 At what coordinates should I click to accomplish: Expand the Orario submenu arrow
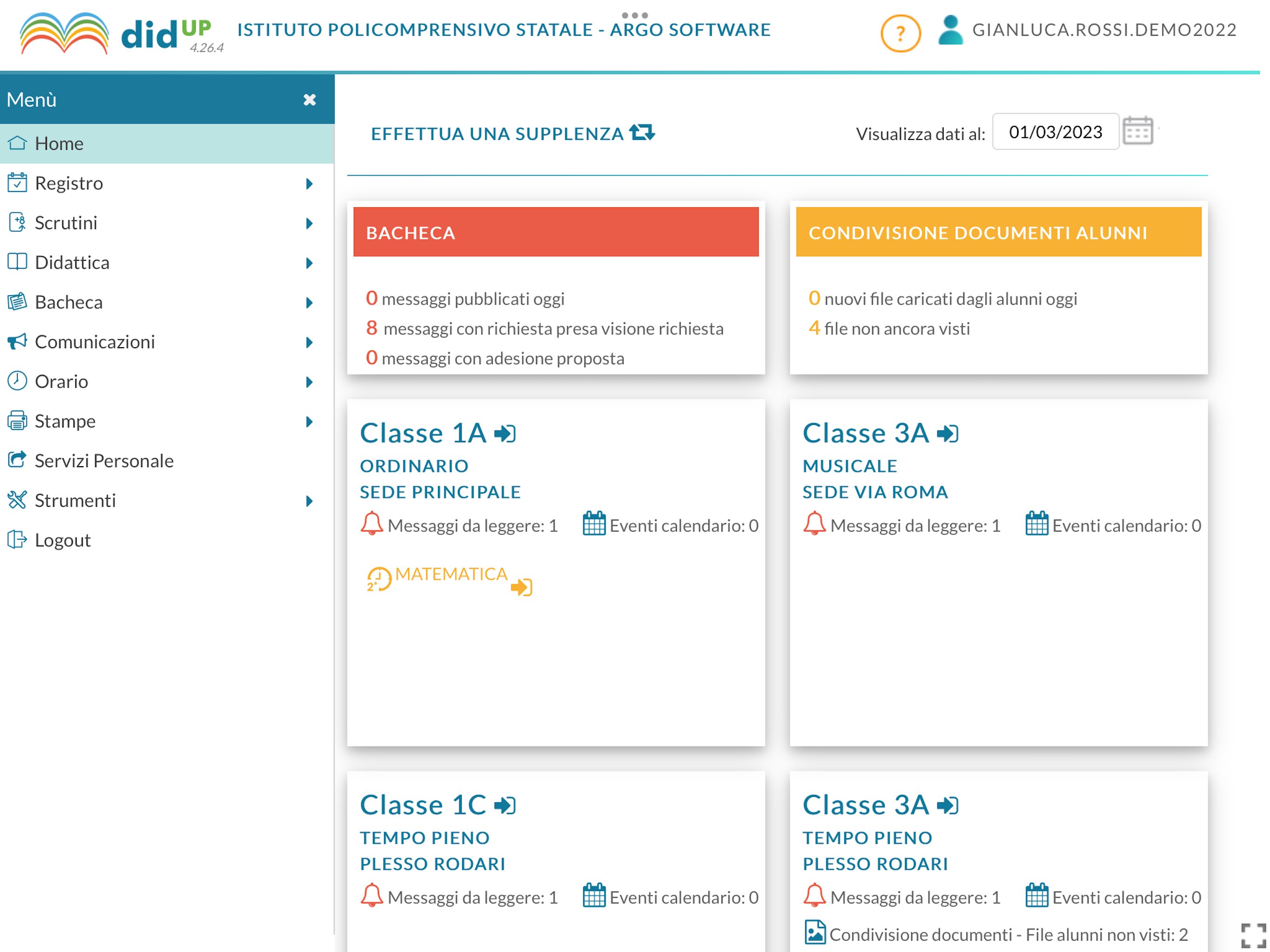point(310,383)
